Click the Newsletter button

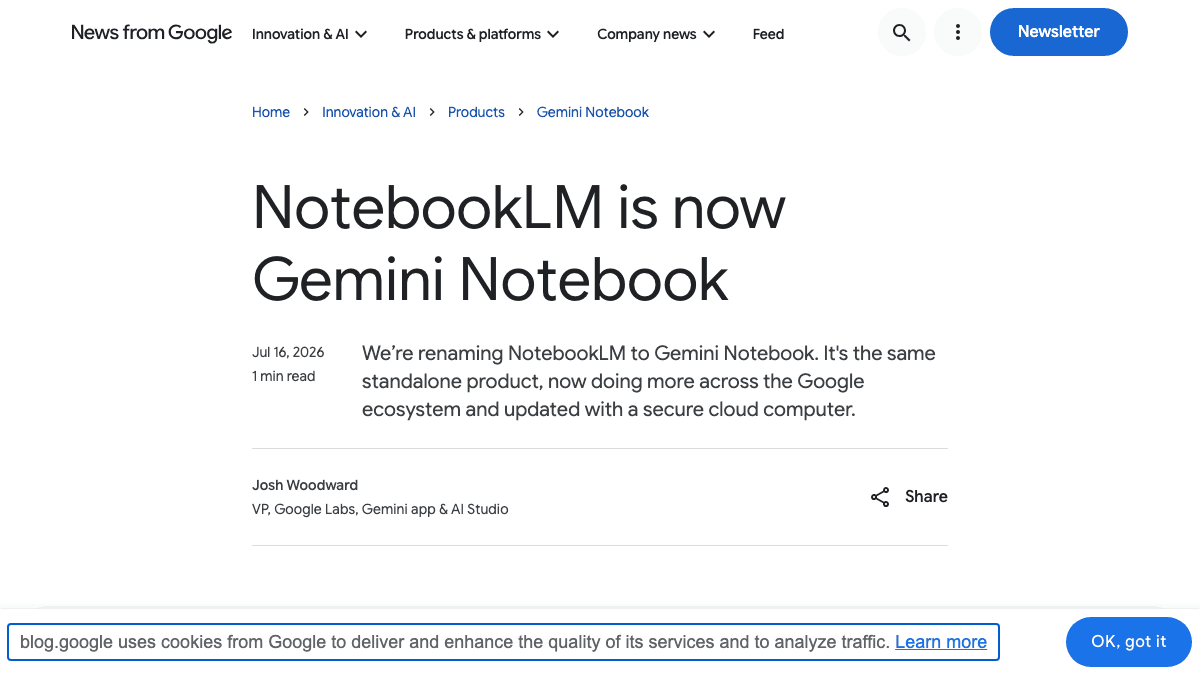point(1059,32)
